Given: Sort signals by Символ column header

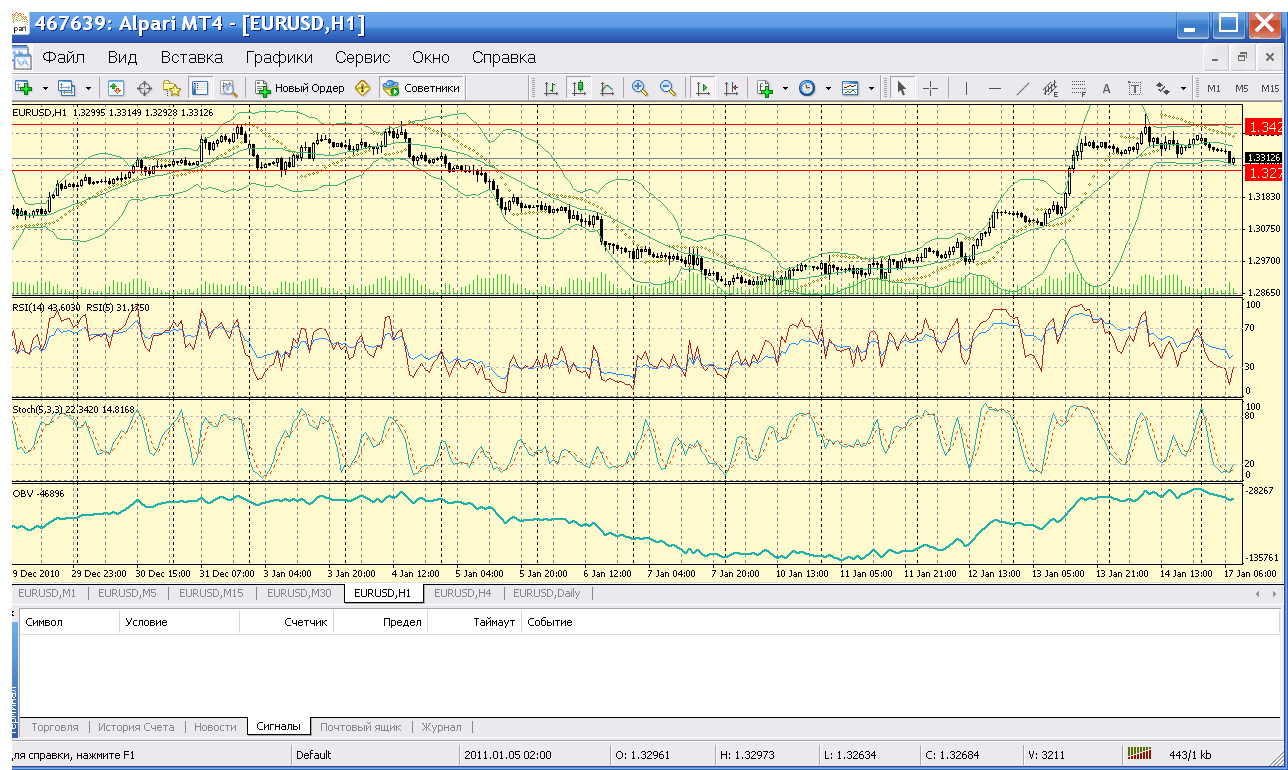Looking at the screenshot, I should 69,622.
